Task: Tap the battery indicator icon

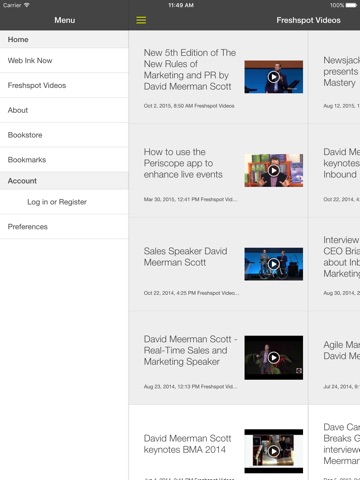Action: (351, 5)
